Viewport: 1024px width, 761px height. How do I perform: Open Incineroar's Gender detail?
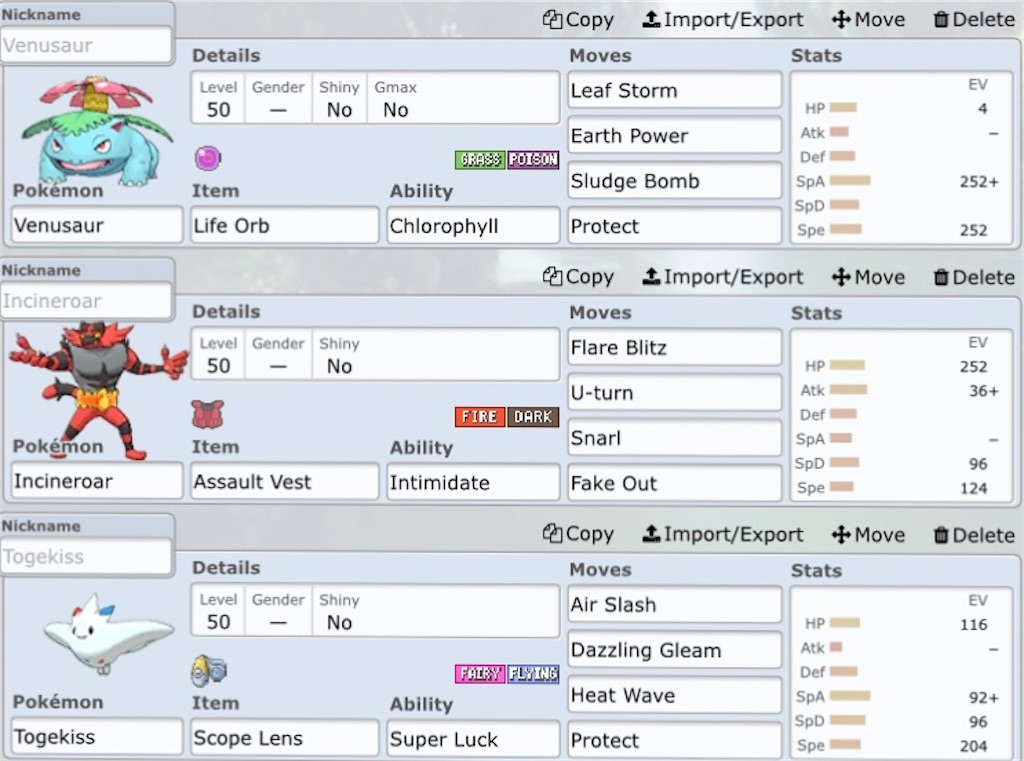(278, 355)
